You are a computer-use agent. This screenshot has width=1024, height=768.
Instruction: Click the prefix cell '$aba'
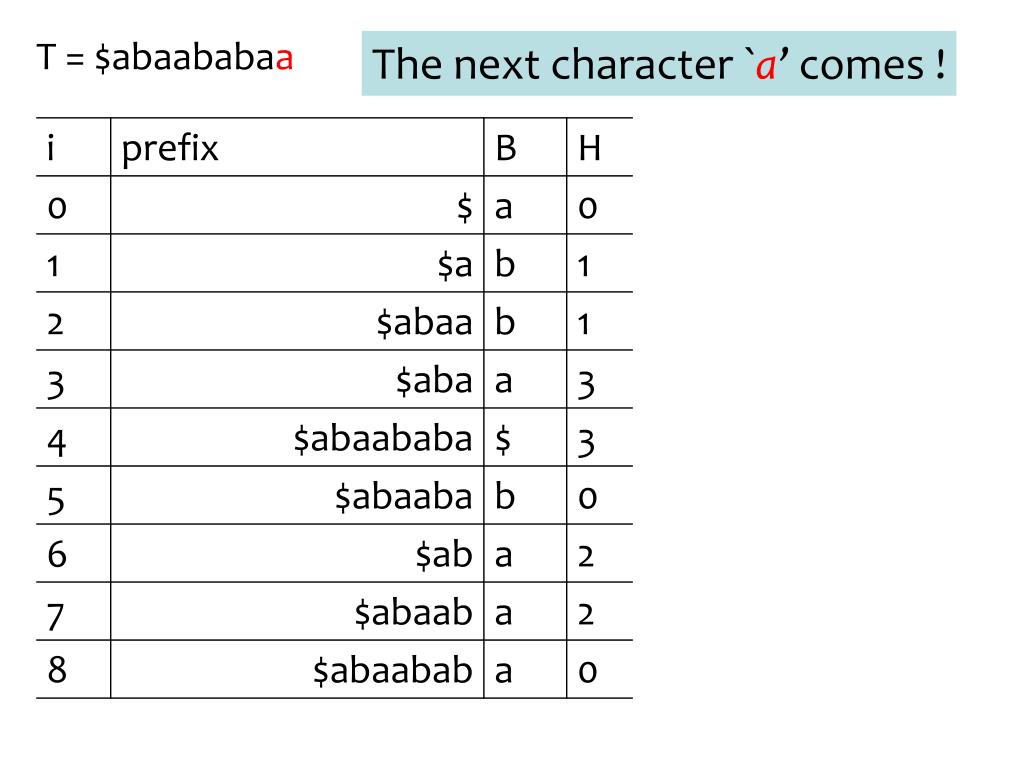pos(434,380)
